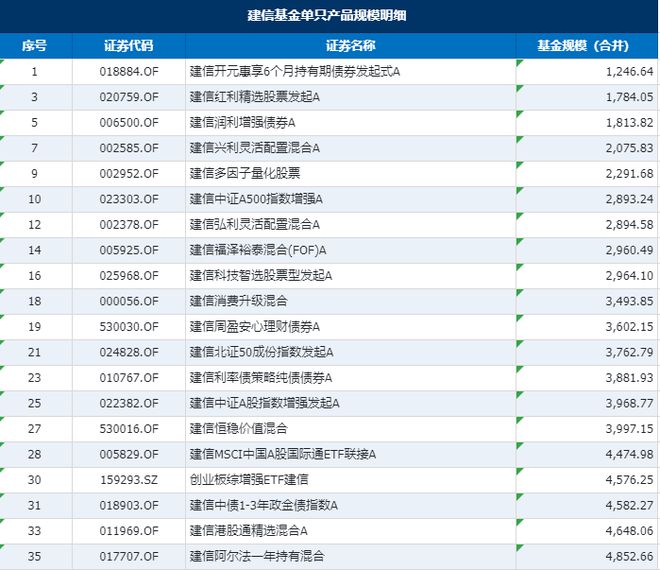Click fund size value 2,893.24
Image resolution: width=660 pixels, height=570 pixels.
pos(629,199)
